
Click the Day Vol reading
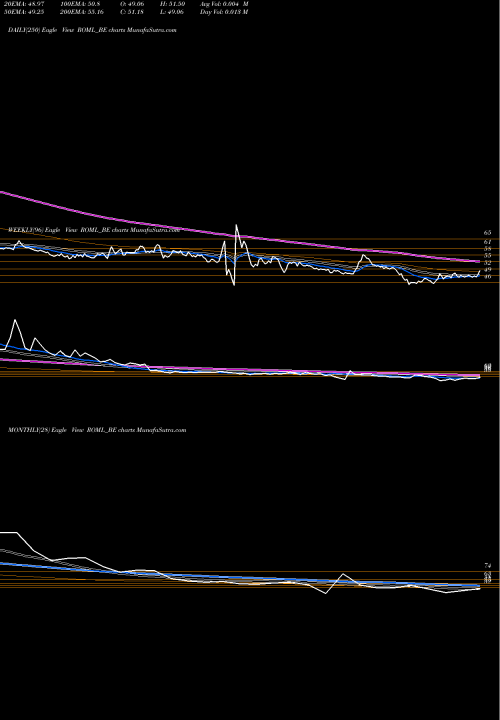pyautogui.click(x=224, y=12)
